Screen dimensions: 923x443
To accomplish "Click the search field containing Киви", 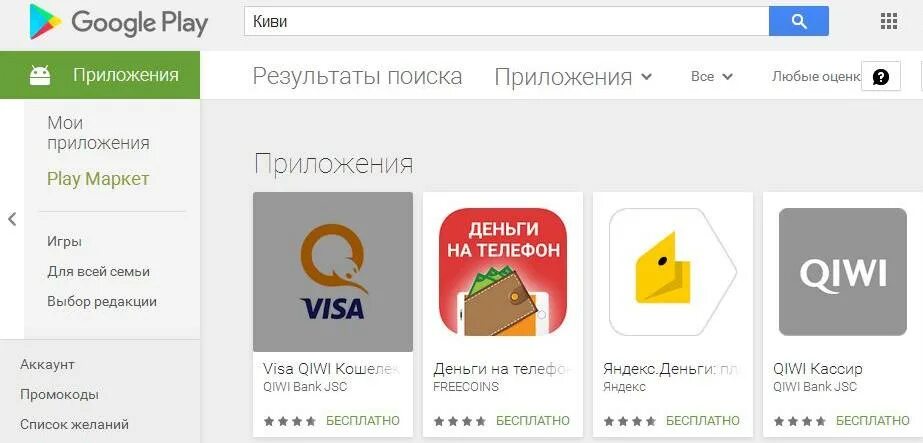I will point(506,22).
